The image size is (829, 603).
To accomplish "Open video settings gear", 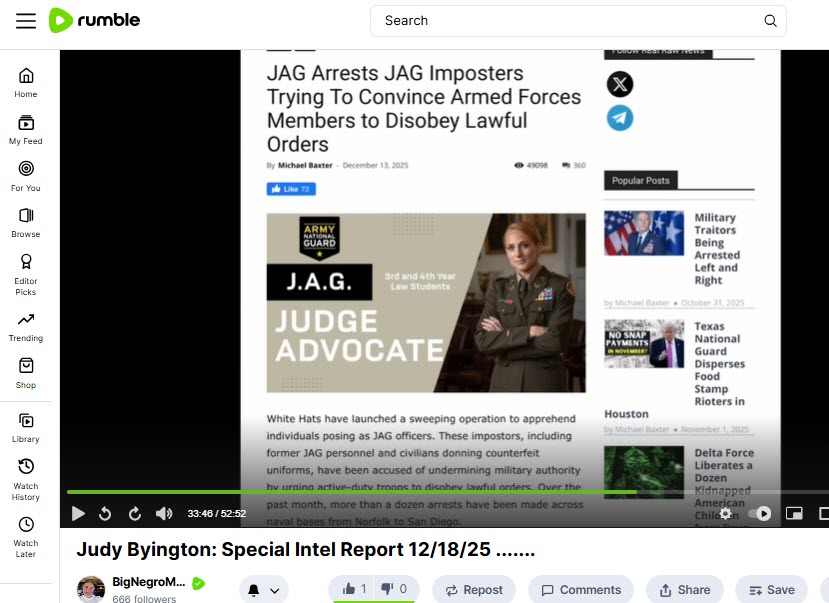I will (x=726, y=513).
